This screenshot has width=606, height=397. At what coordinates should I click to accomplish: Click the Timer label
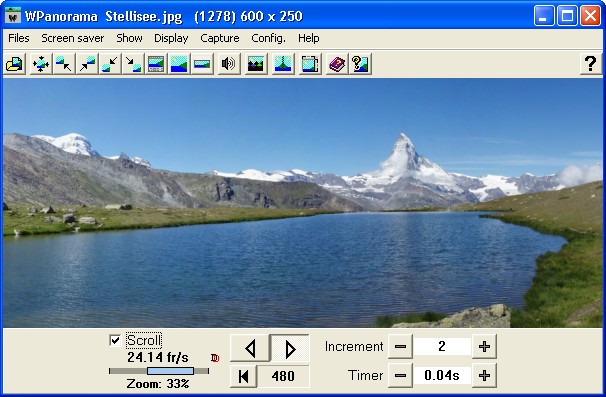[366, 375]
